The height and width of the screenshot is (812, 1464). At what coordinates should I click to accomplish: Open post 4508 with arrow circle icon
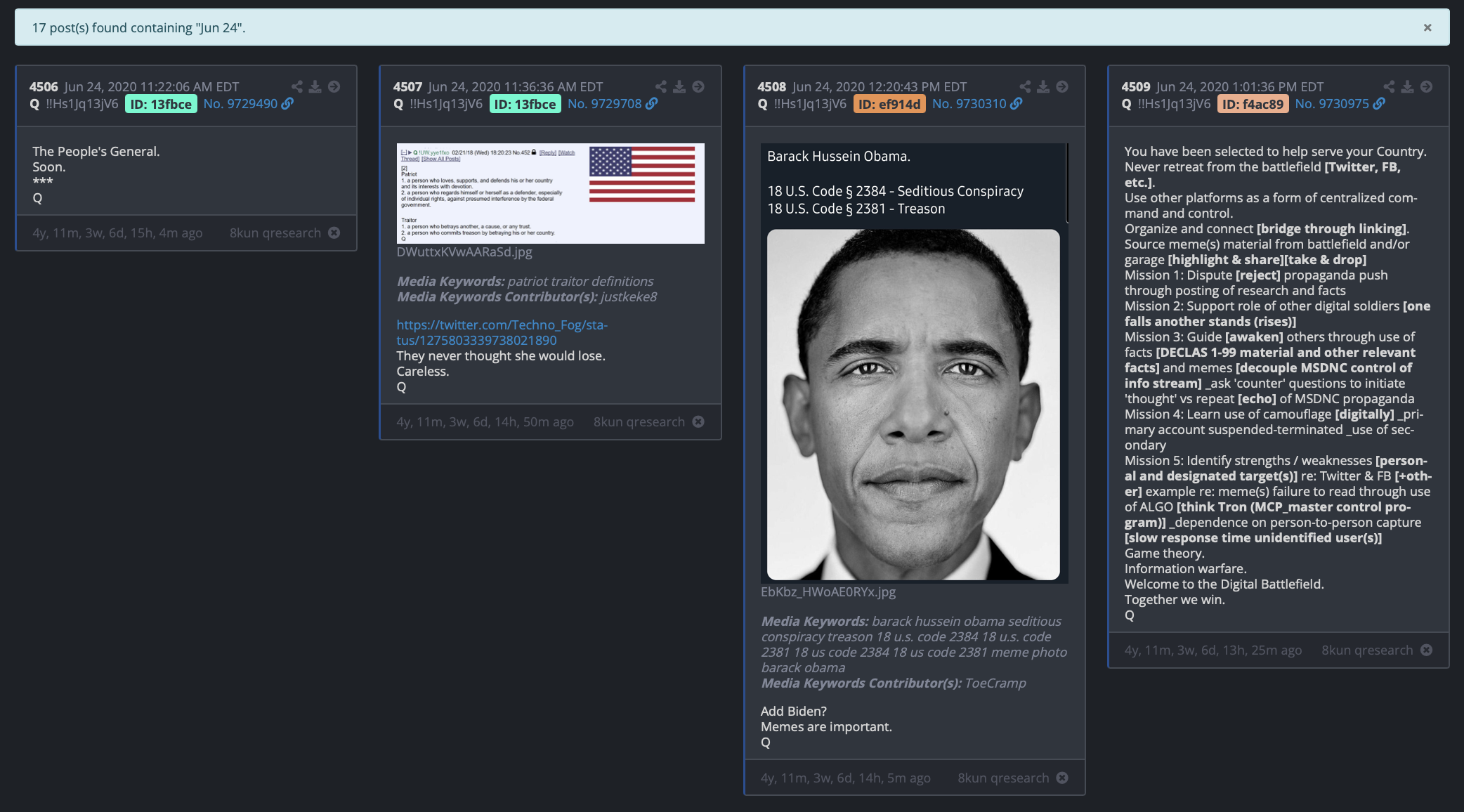point(1062,86)
